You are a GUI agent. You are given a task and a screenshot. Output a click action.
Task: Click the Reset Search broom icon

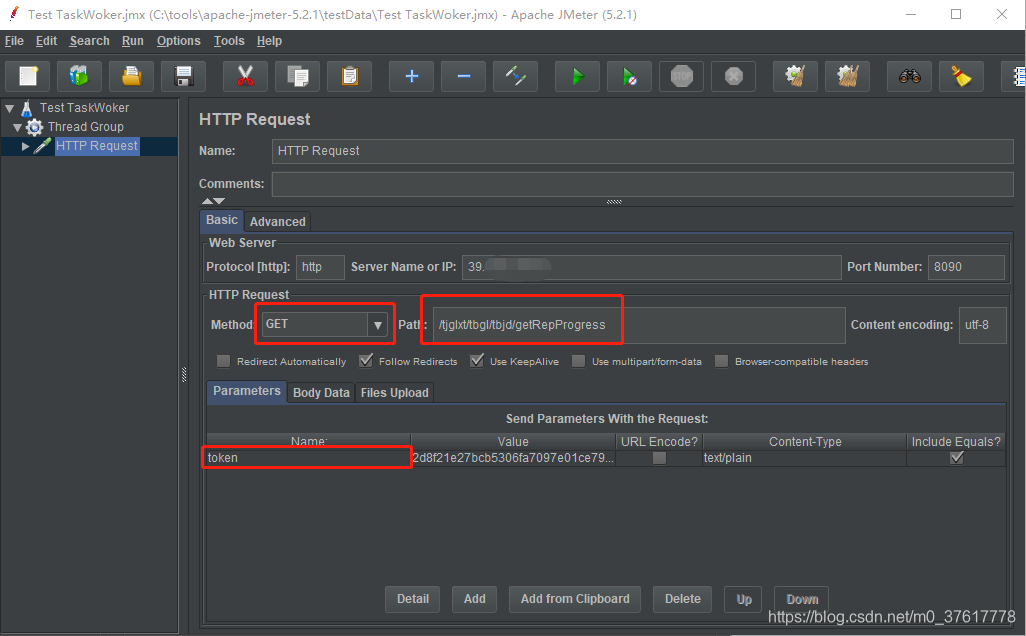961,77
